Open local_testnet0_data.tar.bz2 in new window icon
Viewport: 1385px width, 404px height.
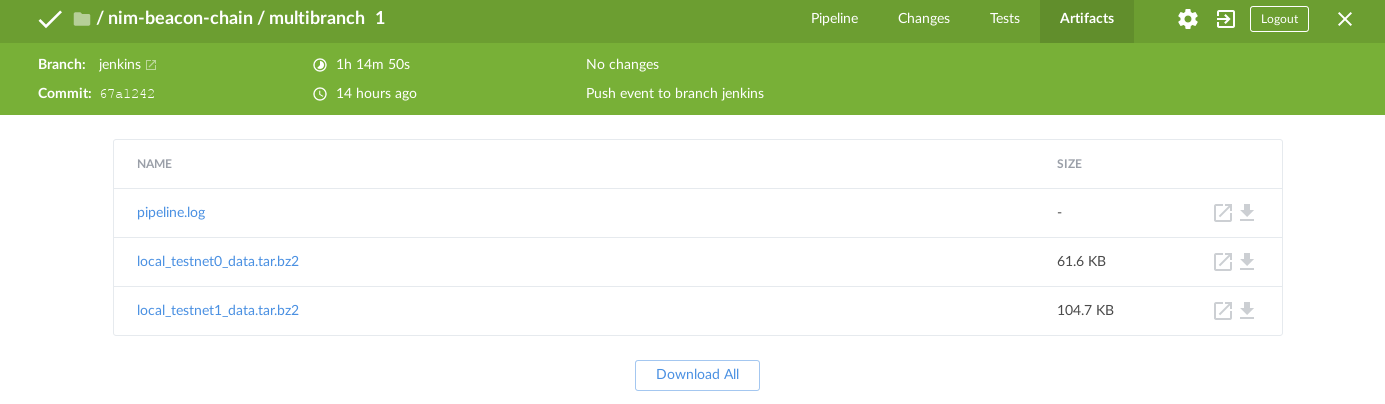coord(1222,262)
